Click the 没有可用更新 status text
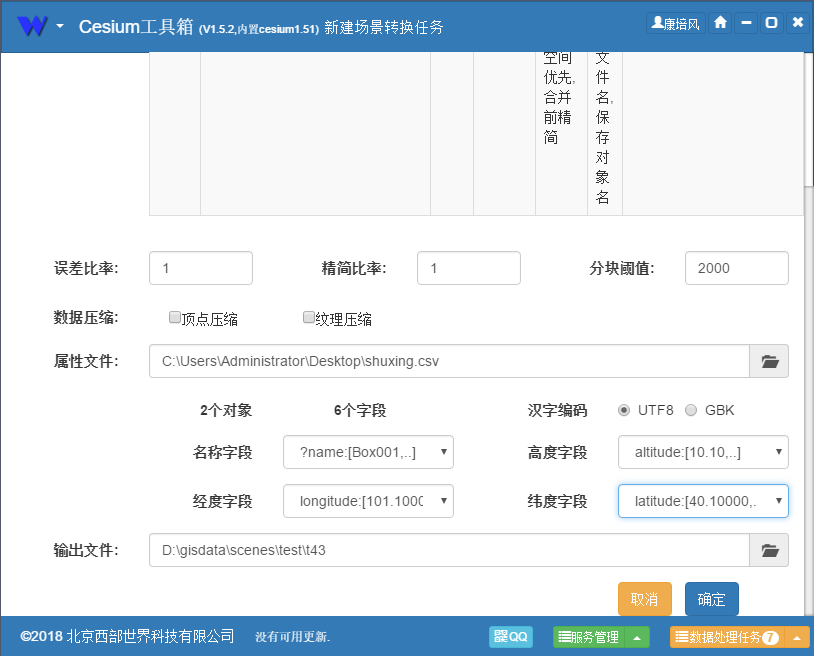Screen dimensions: 814x656 pyautogui.click(x=292, y=637)
